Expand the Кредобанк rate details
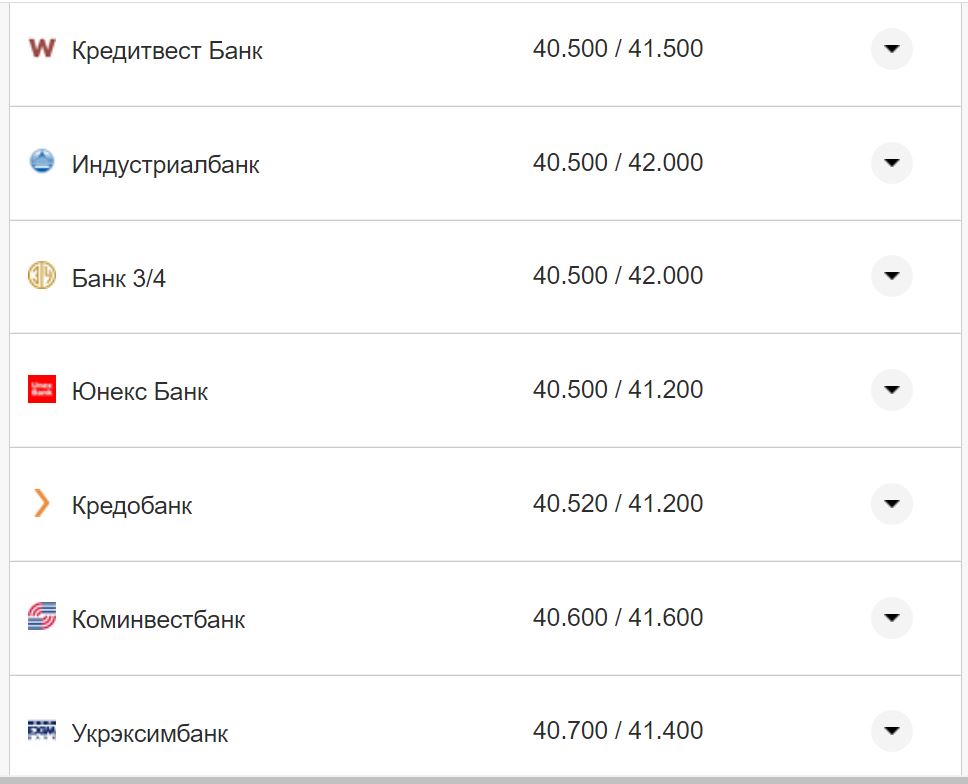The height and width of the screenshot is (784, 968). (892, 504)
